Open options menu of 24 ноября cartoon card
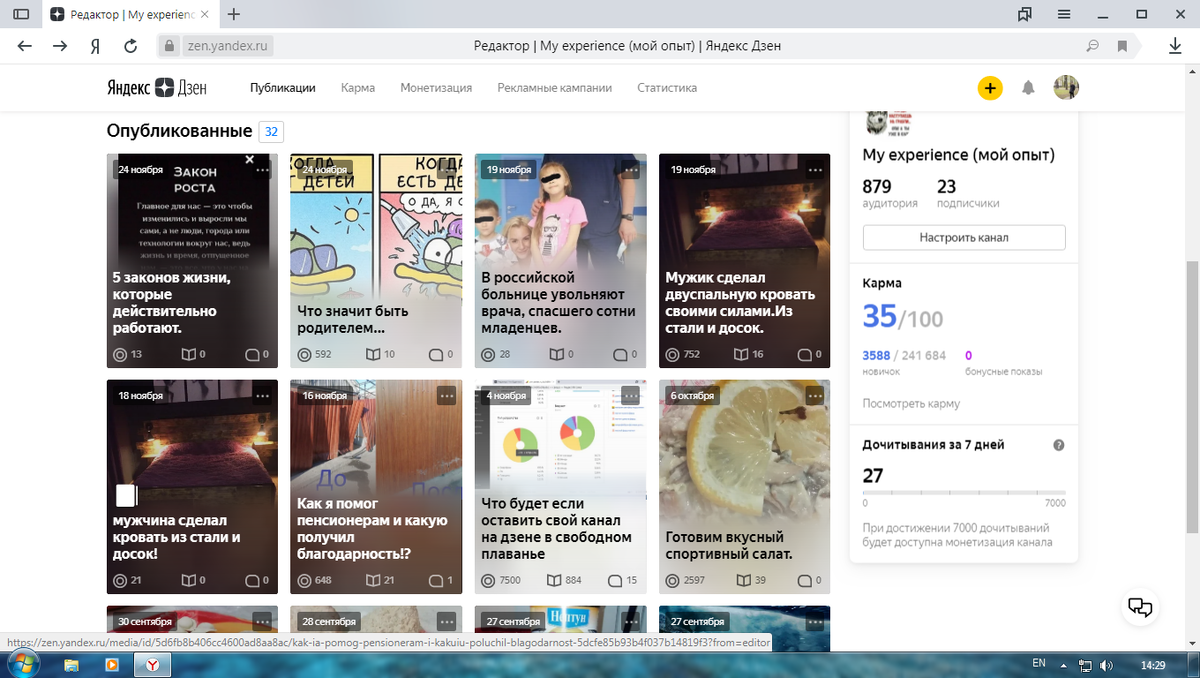The width and height of the screenshot is (1200, 678). pos(446,170)
